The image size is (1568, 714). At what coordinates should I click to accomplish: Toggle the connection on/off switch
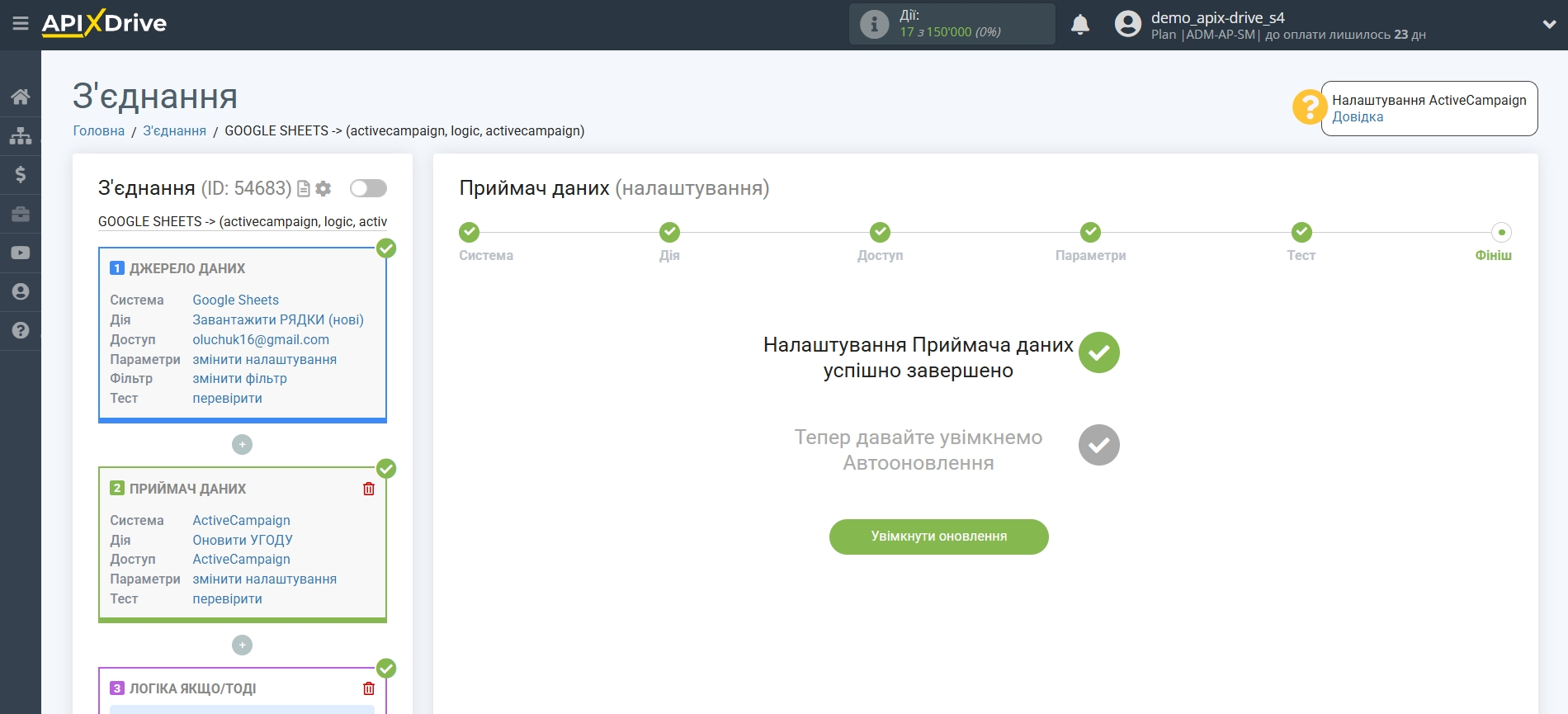(x=368, y=188)
